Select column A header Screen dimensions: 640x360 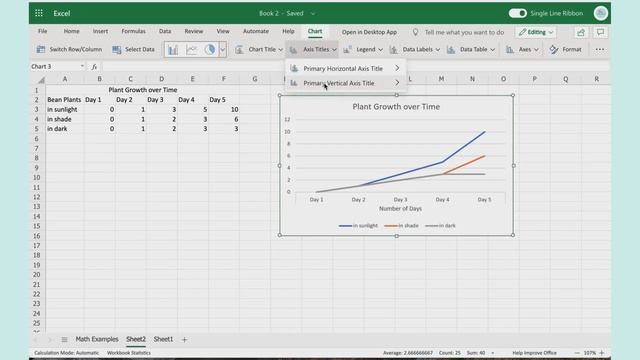click(65, 79)
